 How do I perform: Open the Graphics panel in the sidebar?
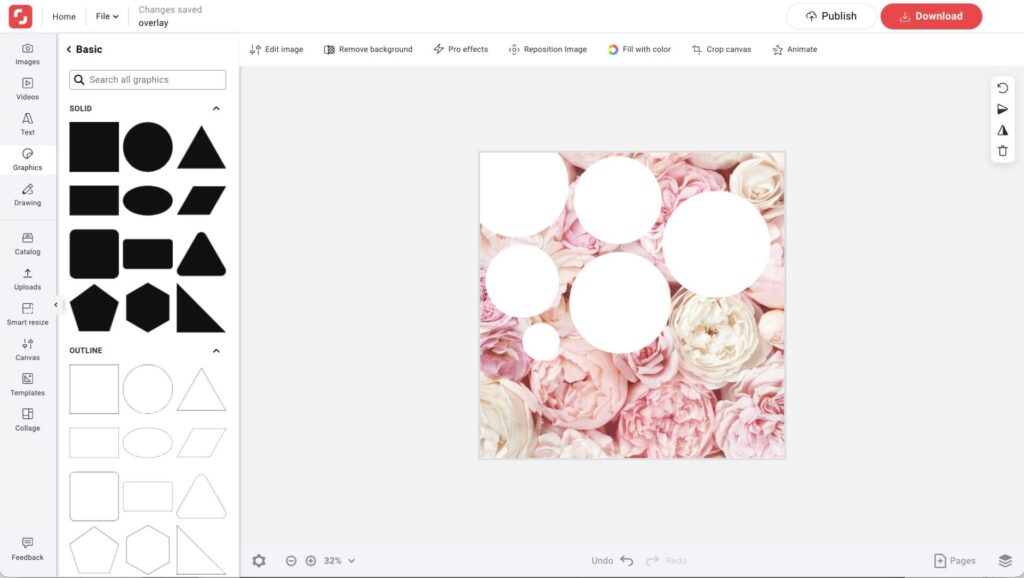(x=27, y=157)
